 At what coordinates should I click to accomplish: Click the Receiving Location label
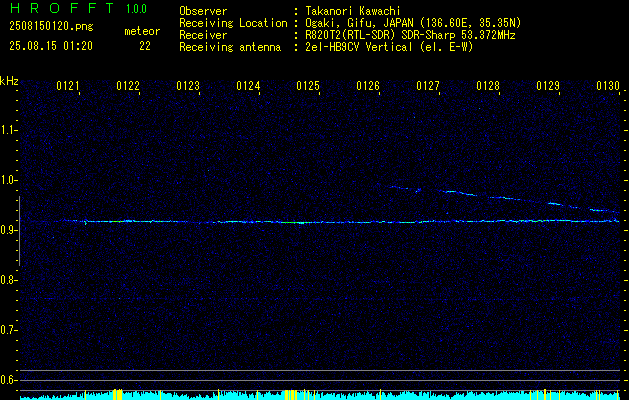click(x=233, y=23)
